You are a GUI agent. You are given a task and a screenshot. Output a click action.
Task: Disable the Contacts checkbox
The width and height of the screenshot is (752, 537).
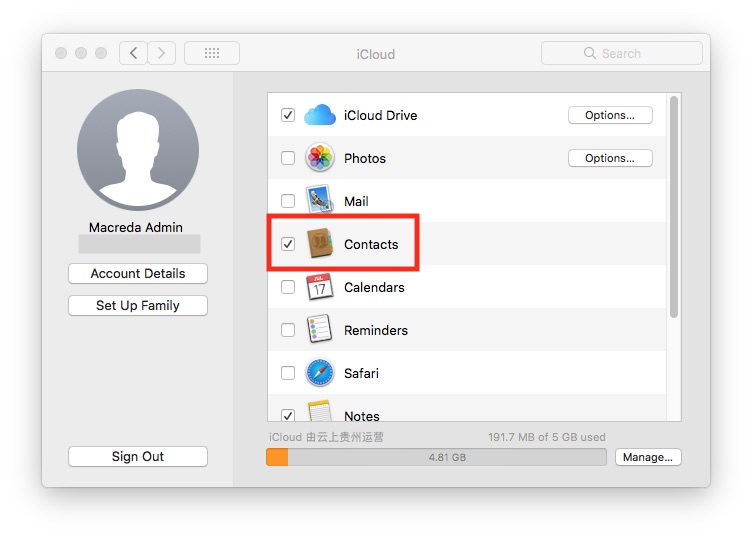pyautogui.click(x=288, y=244)
